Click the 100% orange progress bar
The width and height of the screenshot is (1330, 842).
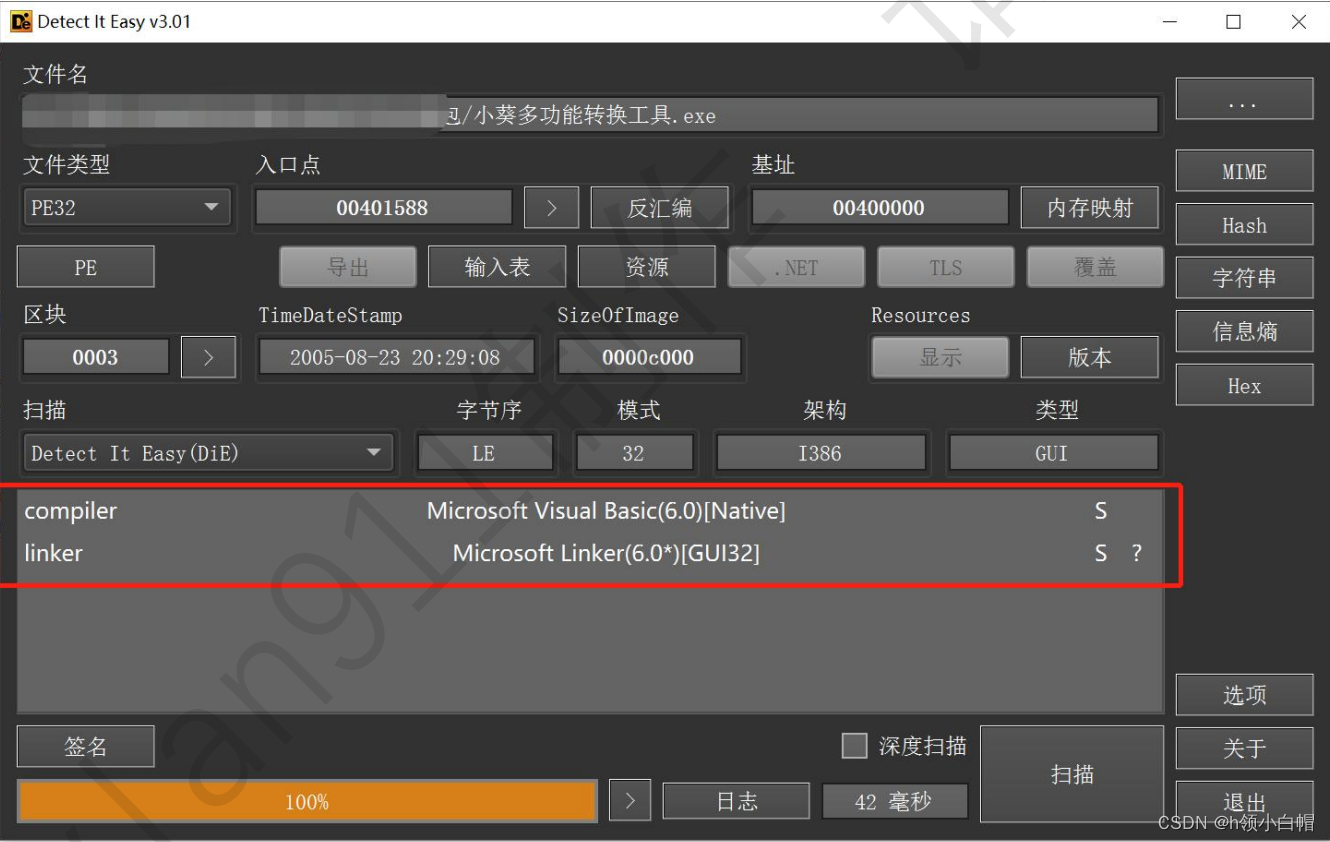click(x=307, y=801)
